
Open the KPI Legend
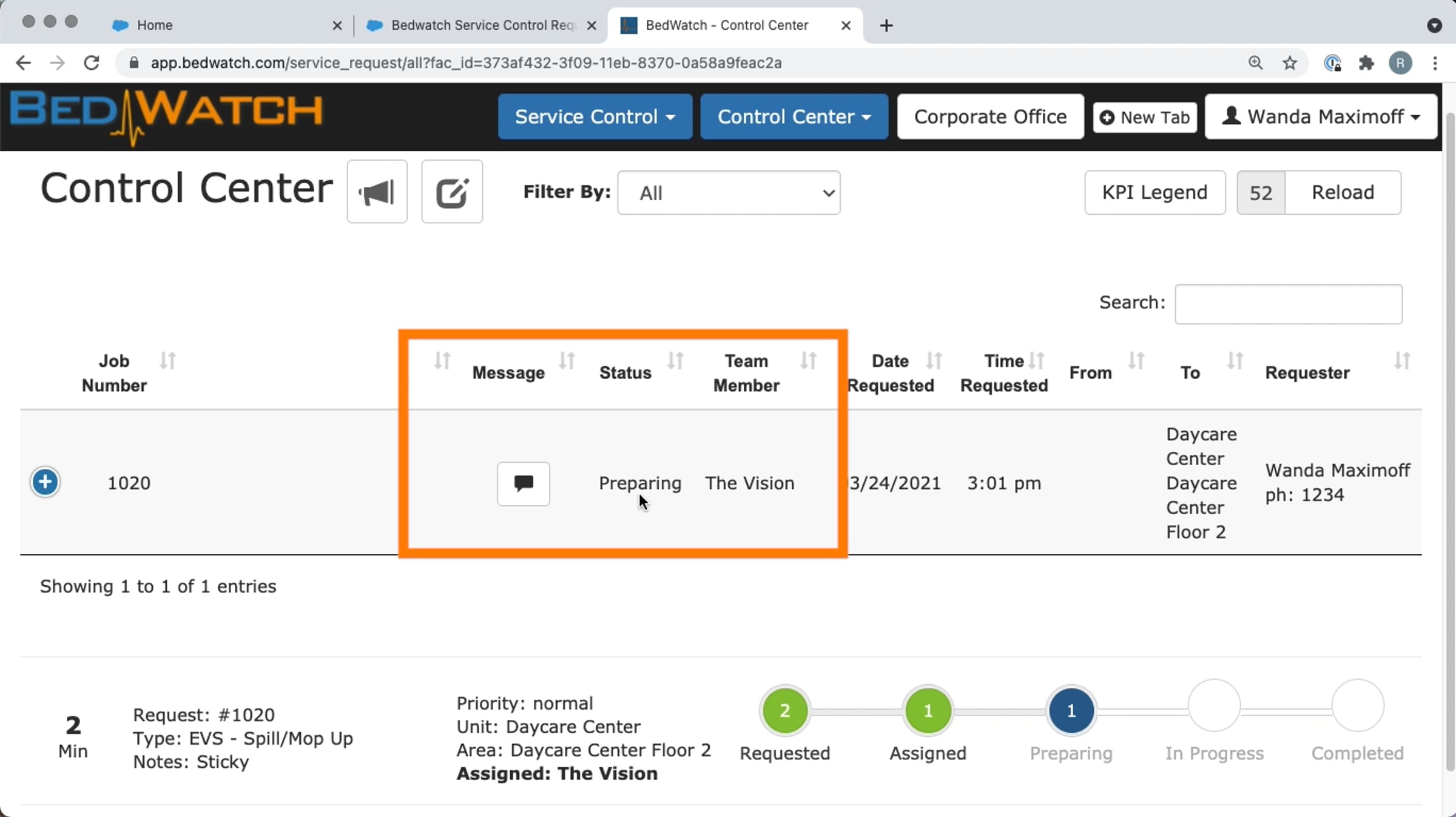click(1154, 192)
